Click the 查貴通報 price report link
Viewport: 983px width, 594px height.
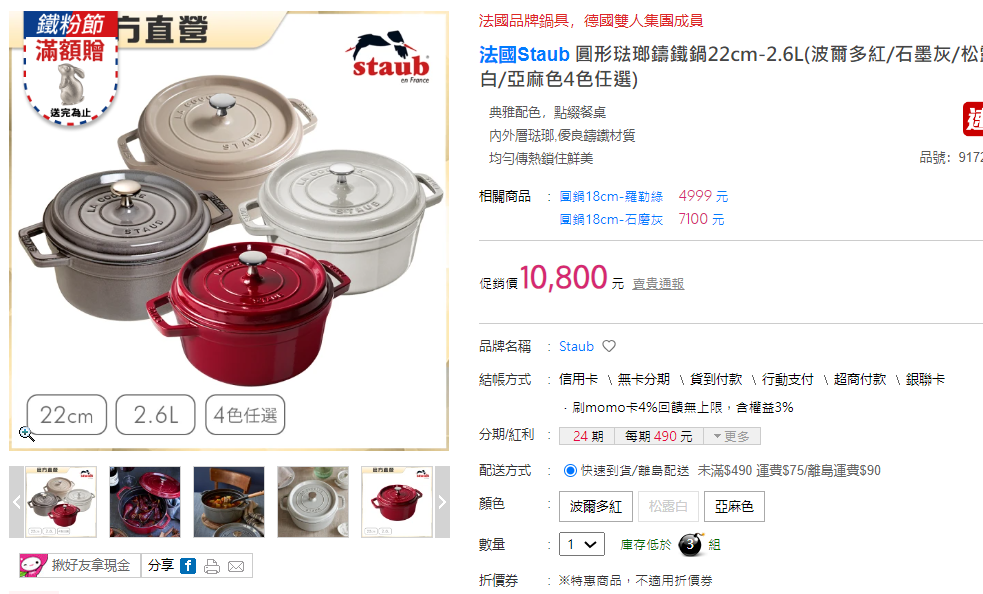click(658, 284)
